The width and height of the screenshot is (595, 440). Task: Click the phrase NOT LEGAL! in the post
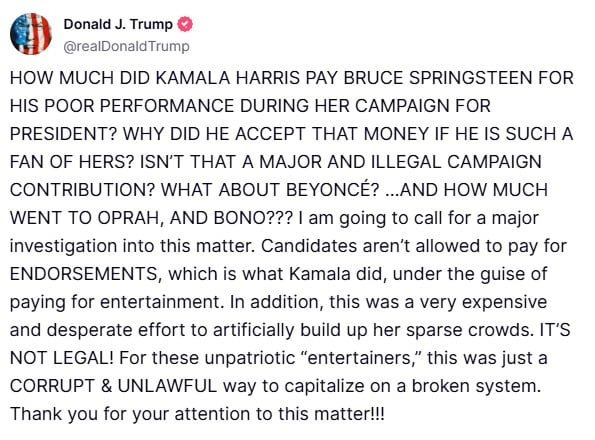(61, 358)
